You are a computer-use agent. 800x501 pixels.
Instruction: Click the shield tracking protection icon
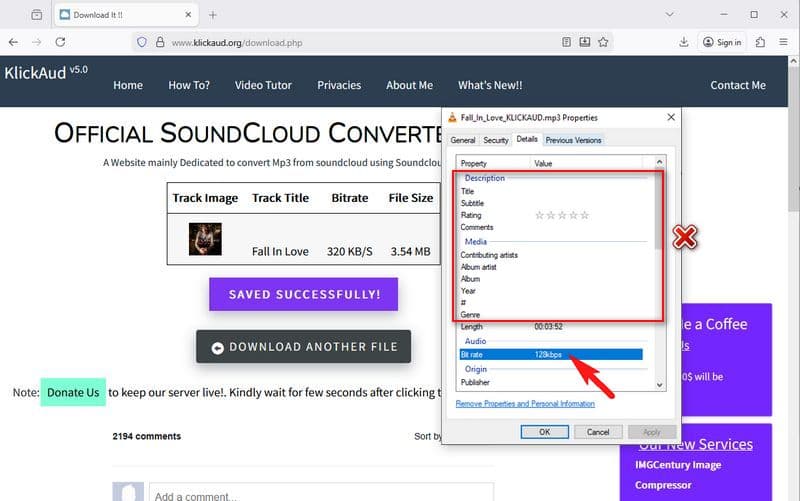click(142, 42)
